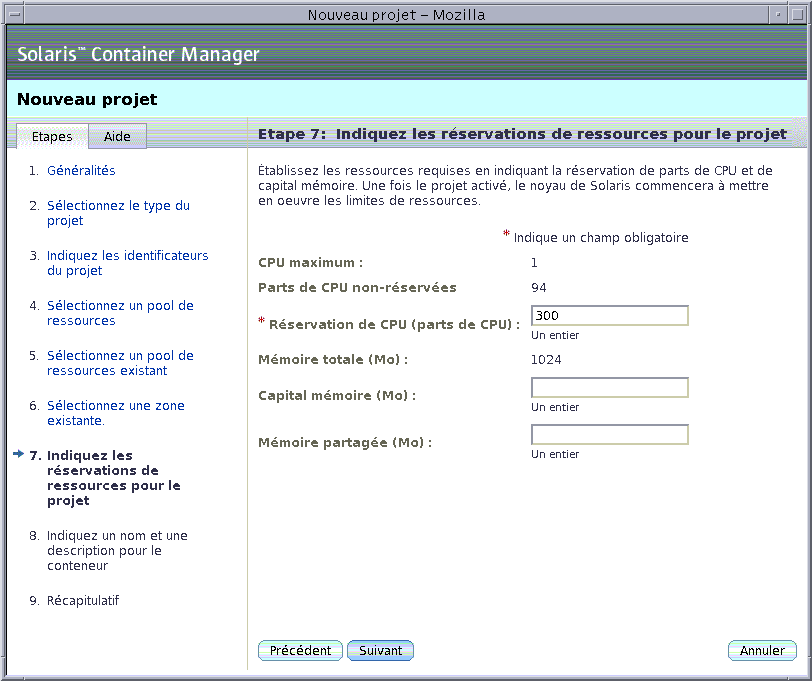Go to step 1 Généralités
Image resolution: width=812 pixels, height=681 pixels.
pos(81,170)
